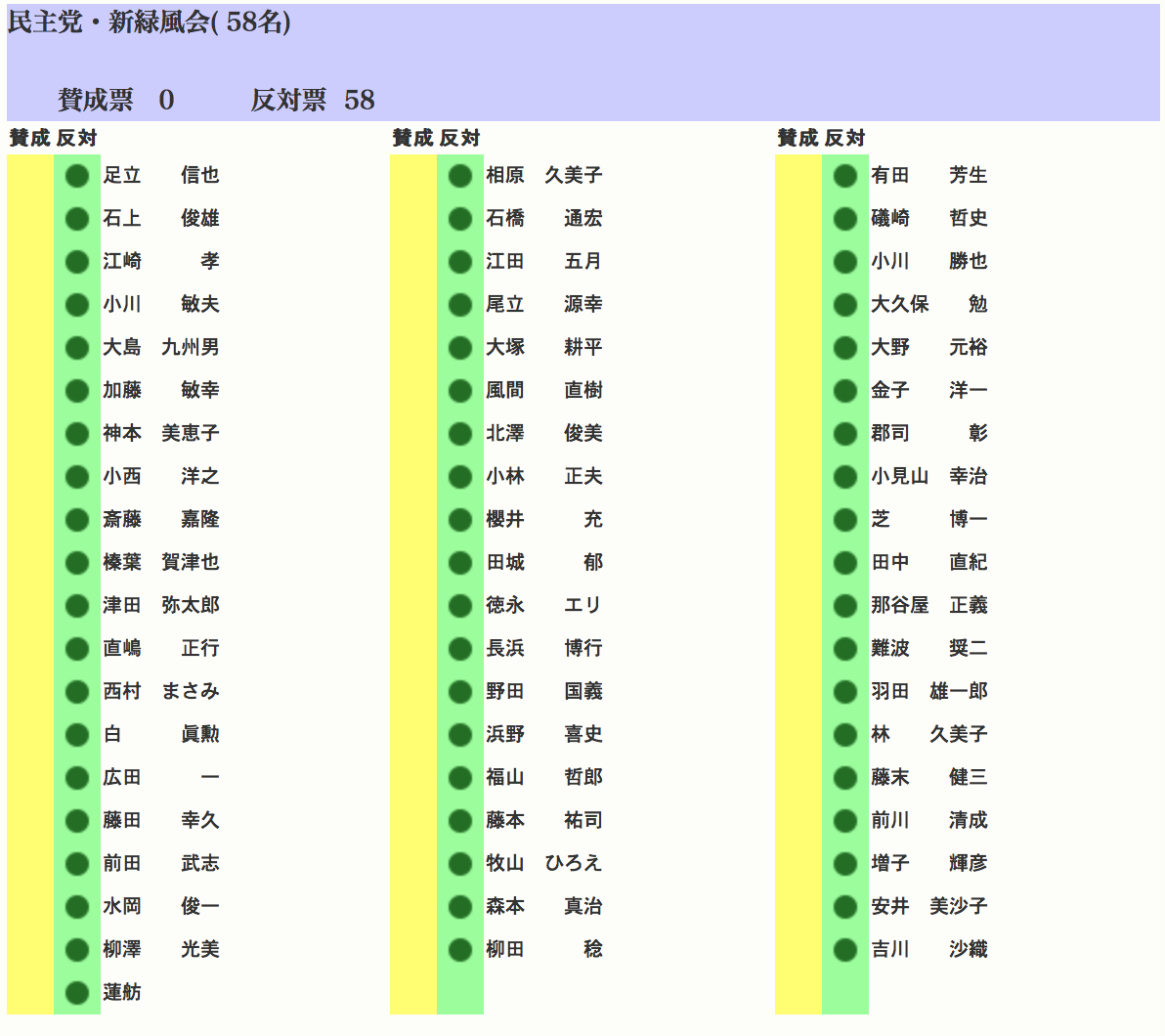
Task: Select the vote dot beside 牧山 ひろえ
Action: point(460,864)
